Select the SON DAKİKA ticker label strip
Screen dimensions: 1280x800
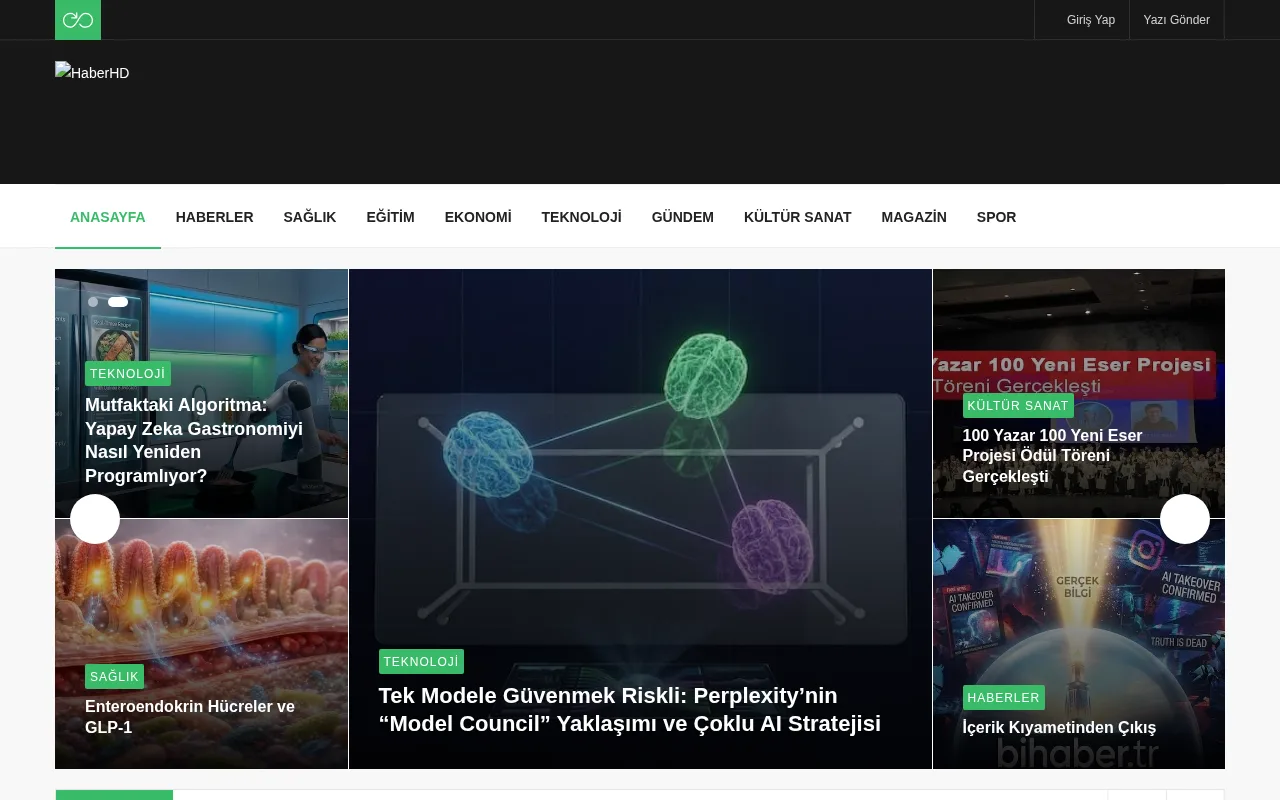click(x=114, y=797)
